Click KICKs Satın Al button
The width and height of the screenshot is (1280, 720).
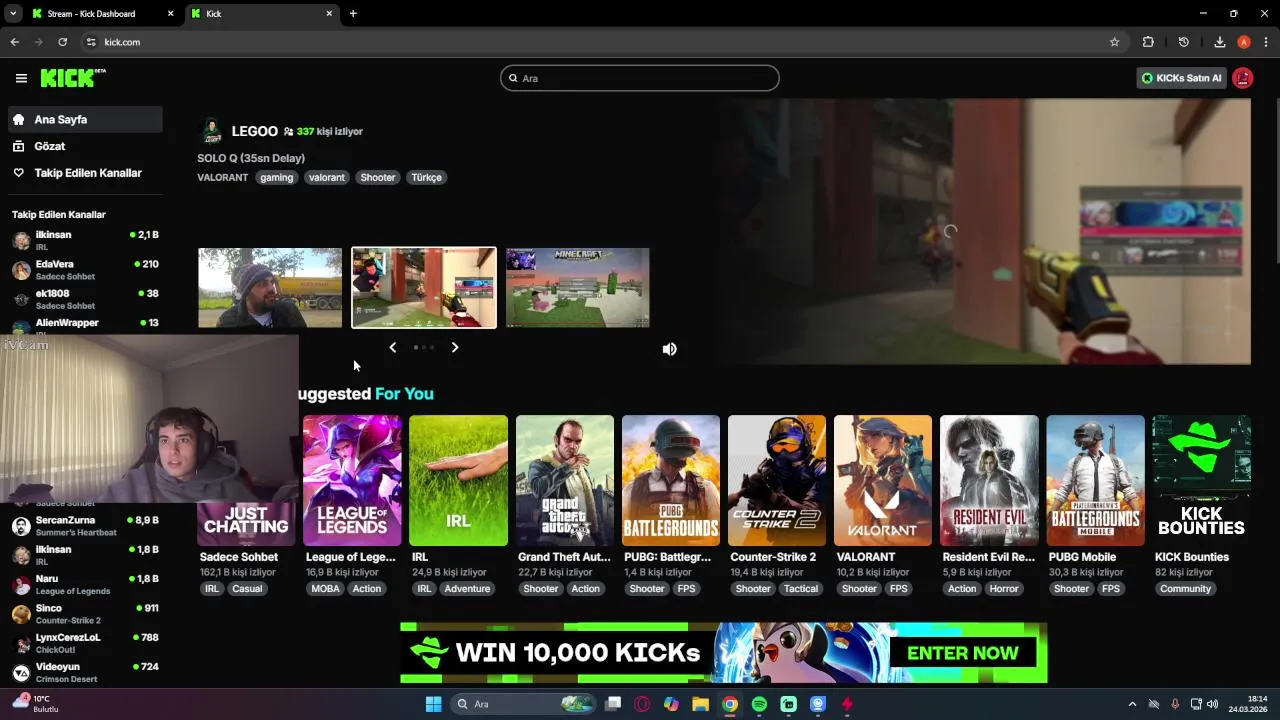1181,78
